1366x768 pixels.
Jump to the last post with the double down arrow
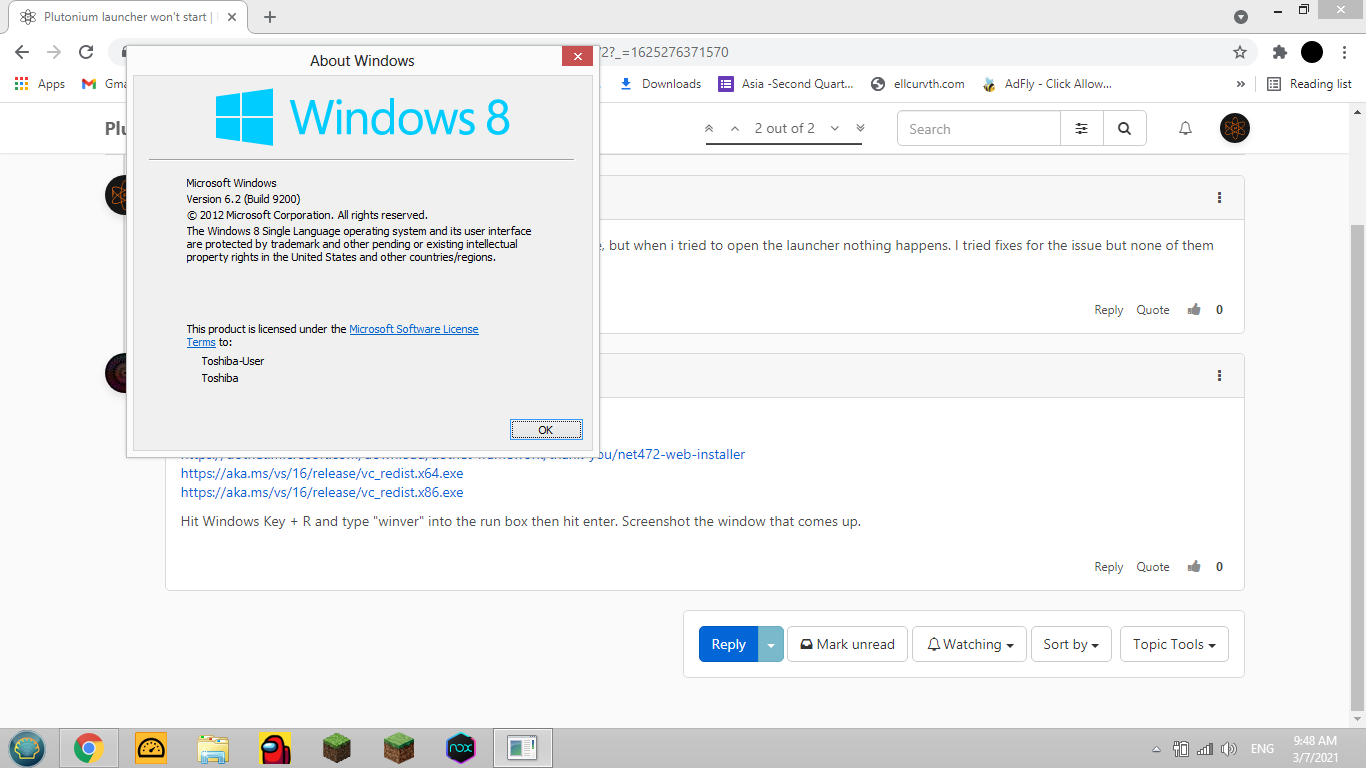(x=860, y=128)
